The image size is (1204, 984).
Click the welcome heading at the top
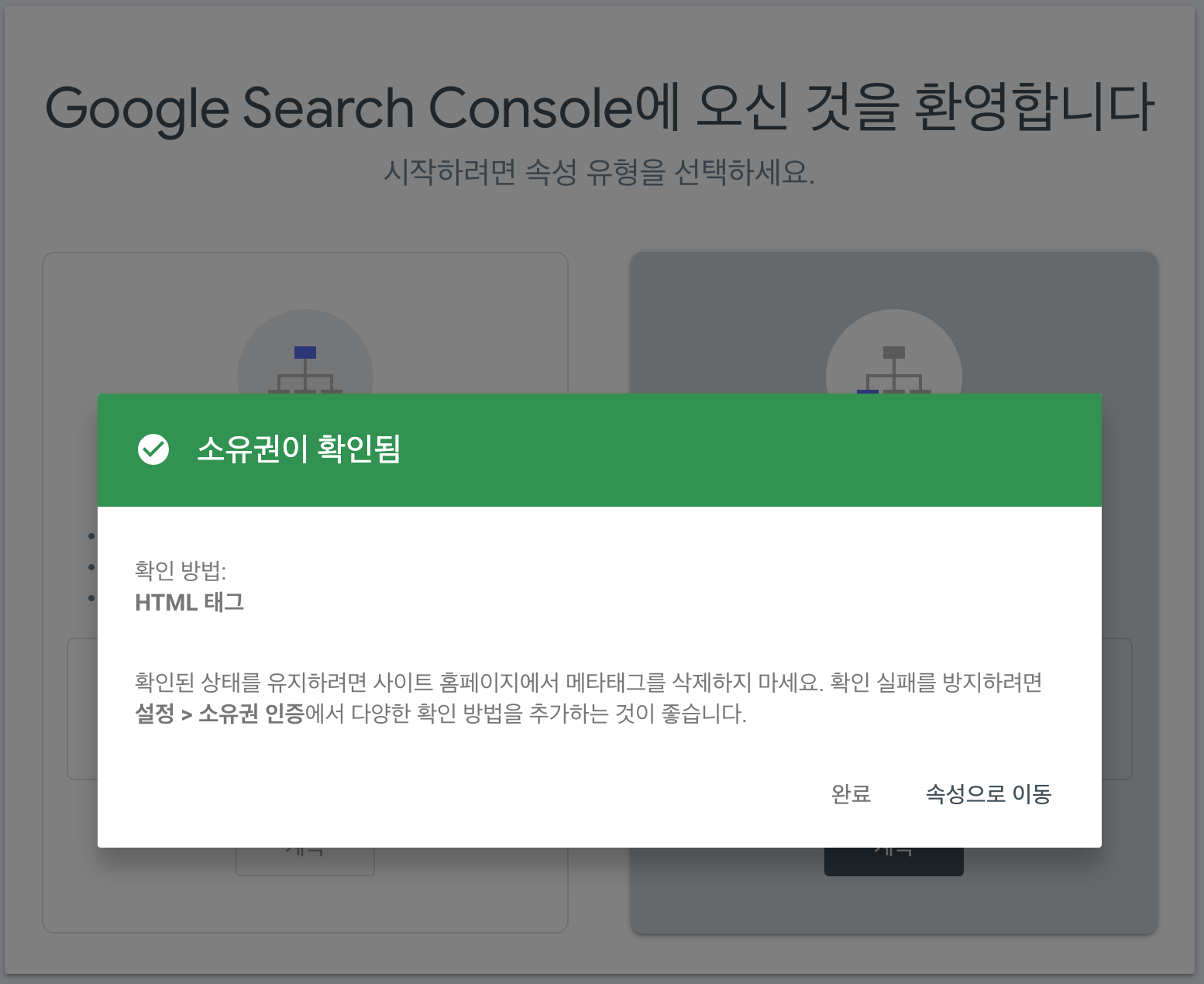point(601,106)
